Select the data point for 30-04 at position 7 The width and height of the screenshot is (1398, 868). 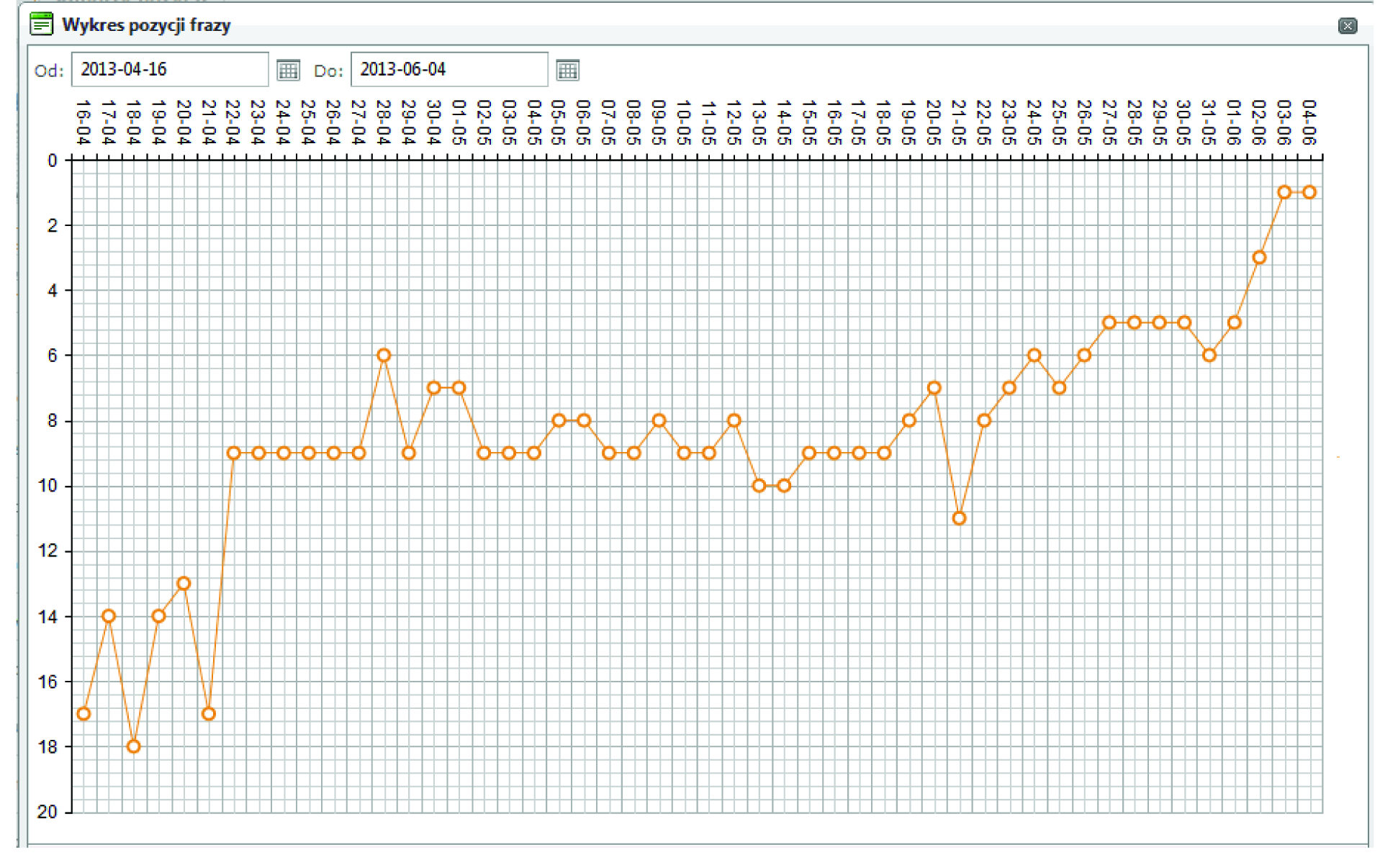pyautogui.click(x=433, y=388)
